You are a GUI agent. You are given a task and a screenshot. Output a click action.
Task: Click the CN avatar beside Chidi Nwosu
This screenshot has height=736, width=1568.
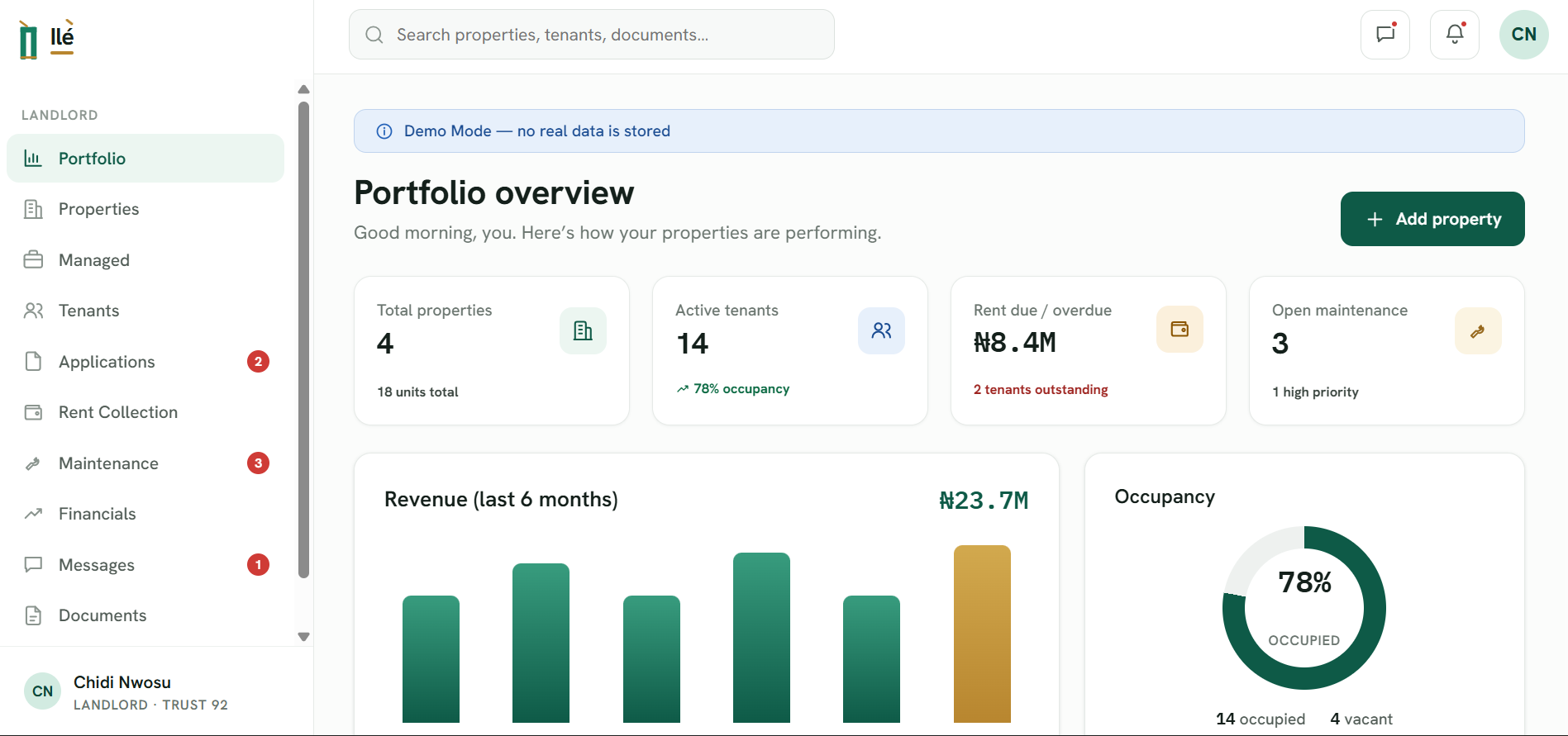(43, 691)
